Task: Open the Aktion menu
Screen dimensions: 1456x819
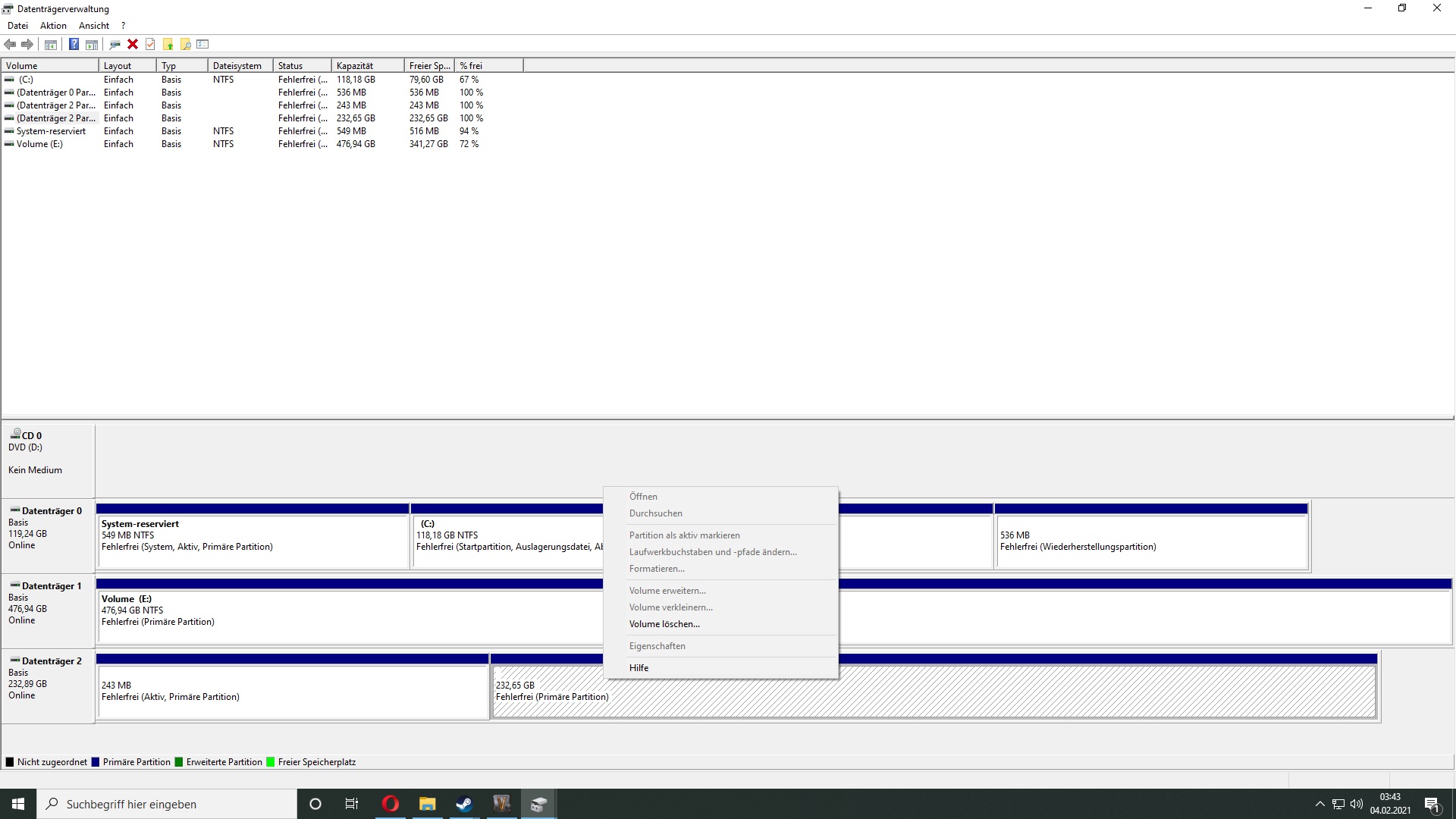Action: [x=53, y=26]
